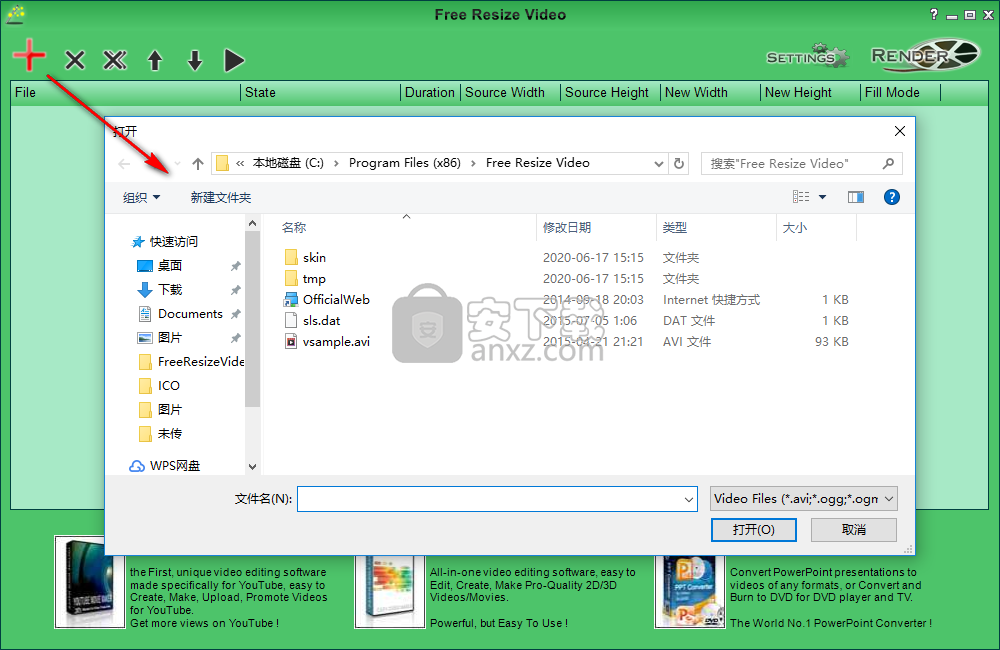The width and height of the screenshot is (1000, 650).
Task: Click the 取消 button
Action: point(853,529)
